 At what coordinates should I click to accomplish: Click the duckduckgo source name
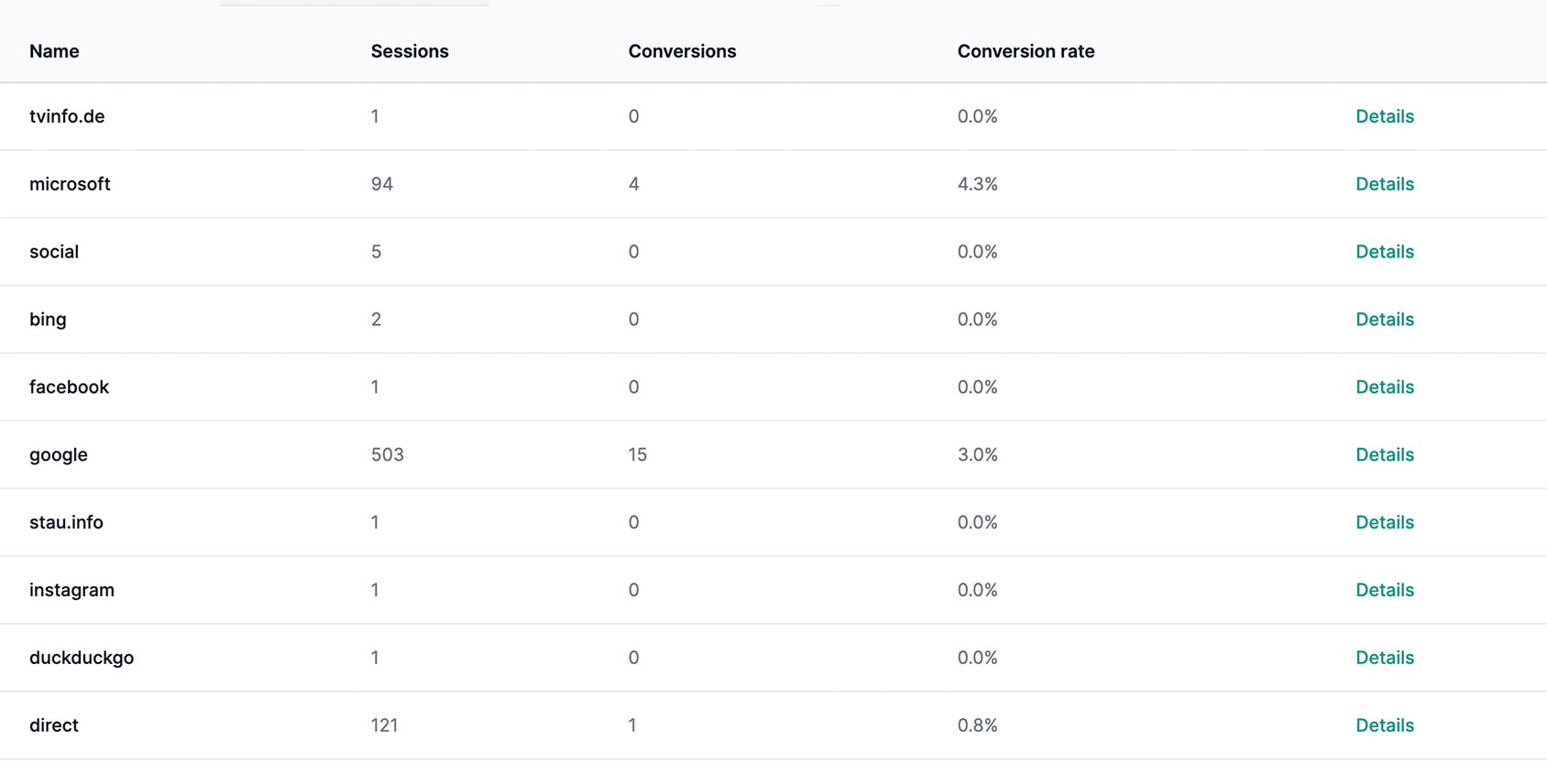pyautogui.click(x=82, y=659)
